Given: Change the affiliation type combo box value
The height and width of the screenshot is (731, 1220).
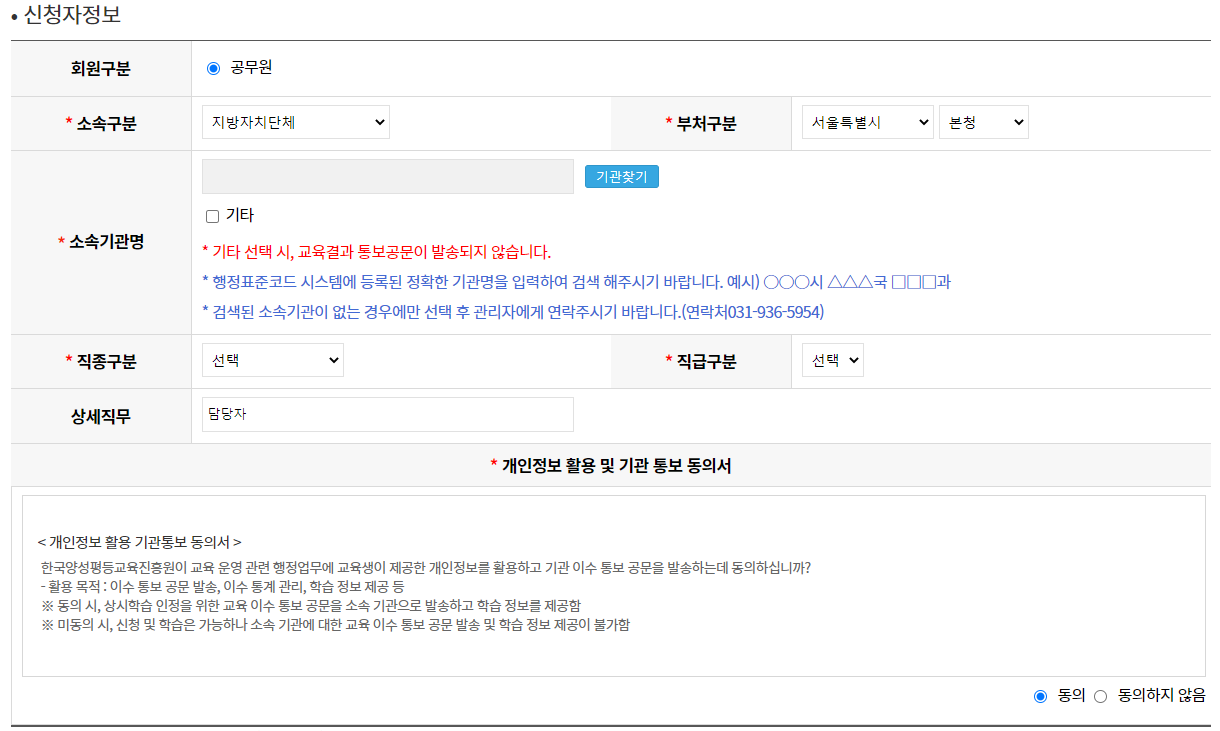Looking at the screenshot, I should tap(294, 123).
